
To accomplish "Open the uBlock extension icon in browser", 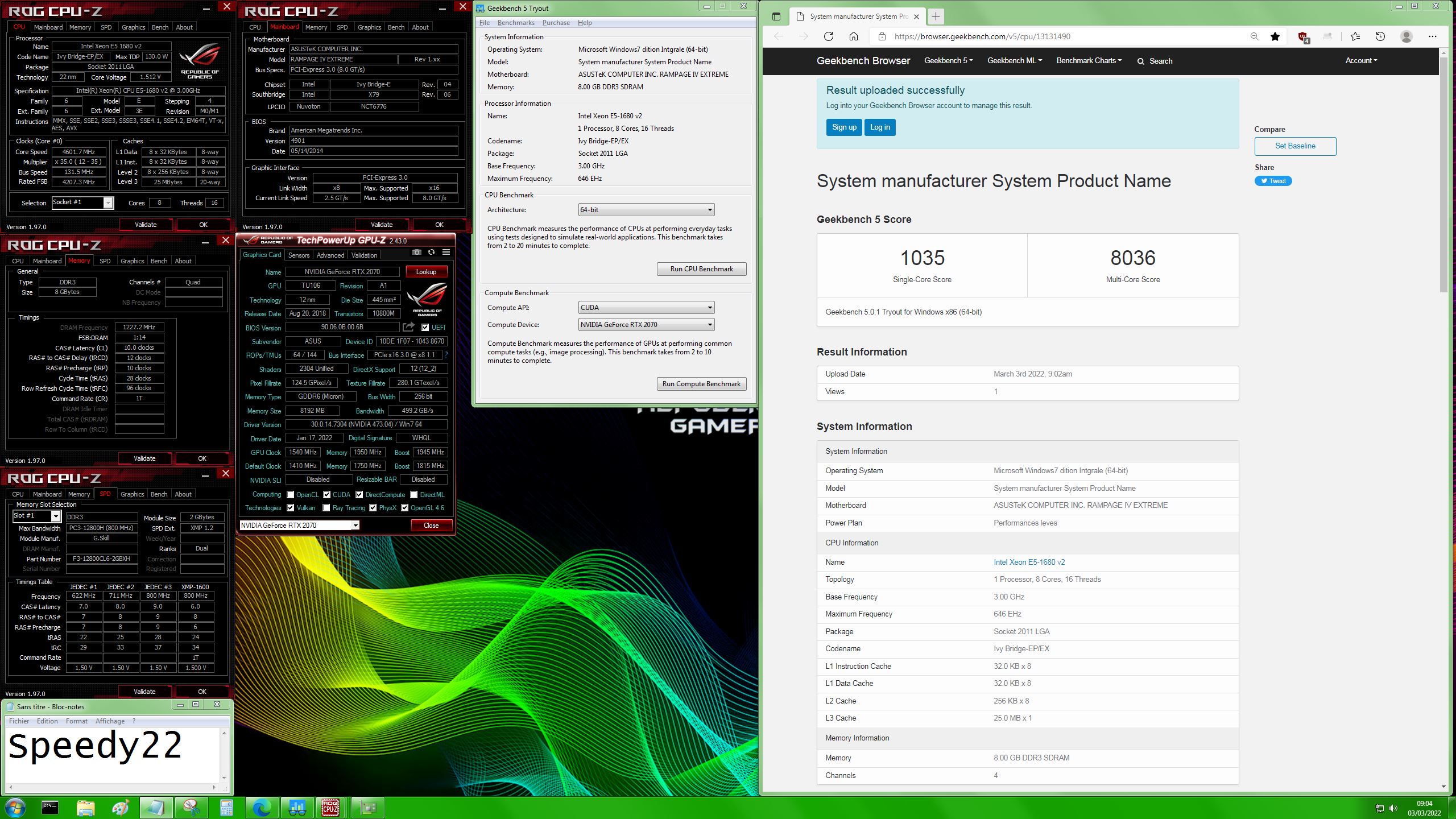I will (1303, 37).
